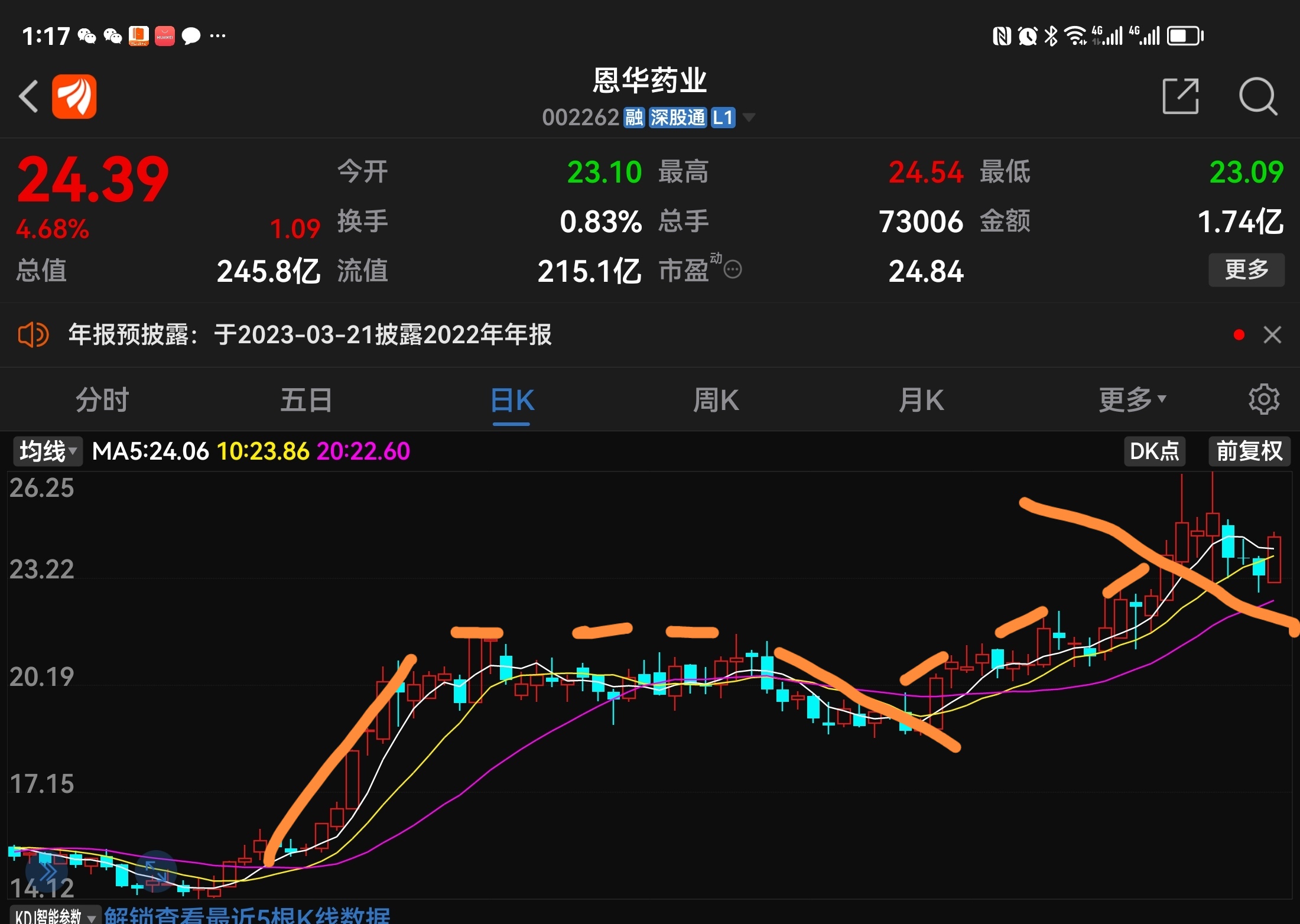Open the orange Tonghuashun app logo
The width and height of the screenshot is (1300, 924).
(x=74, y=96)
